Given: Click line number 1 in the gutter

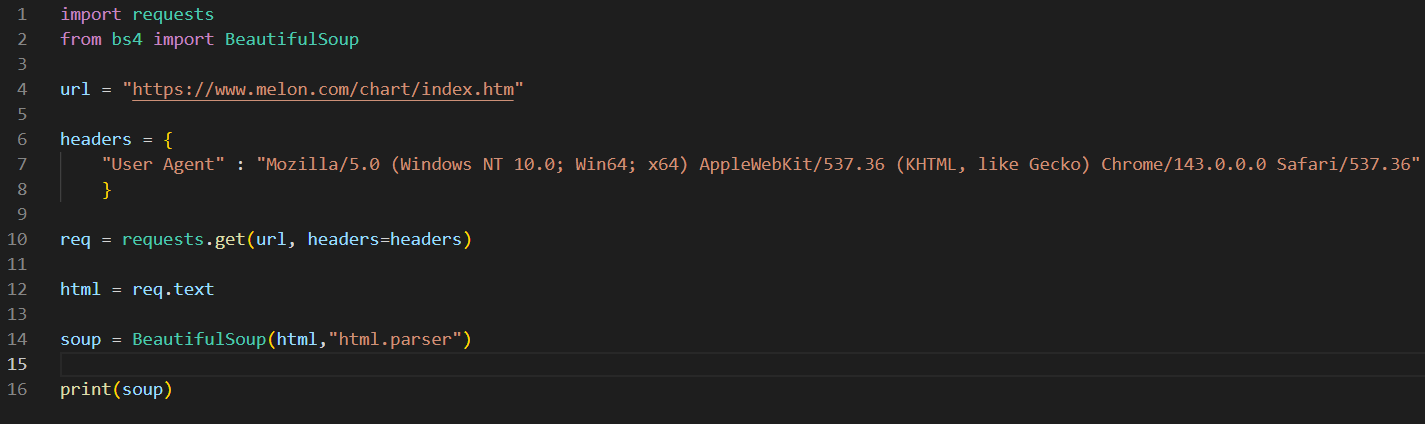Looking at the screenshot, I should (x=21, y=15).
